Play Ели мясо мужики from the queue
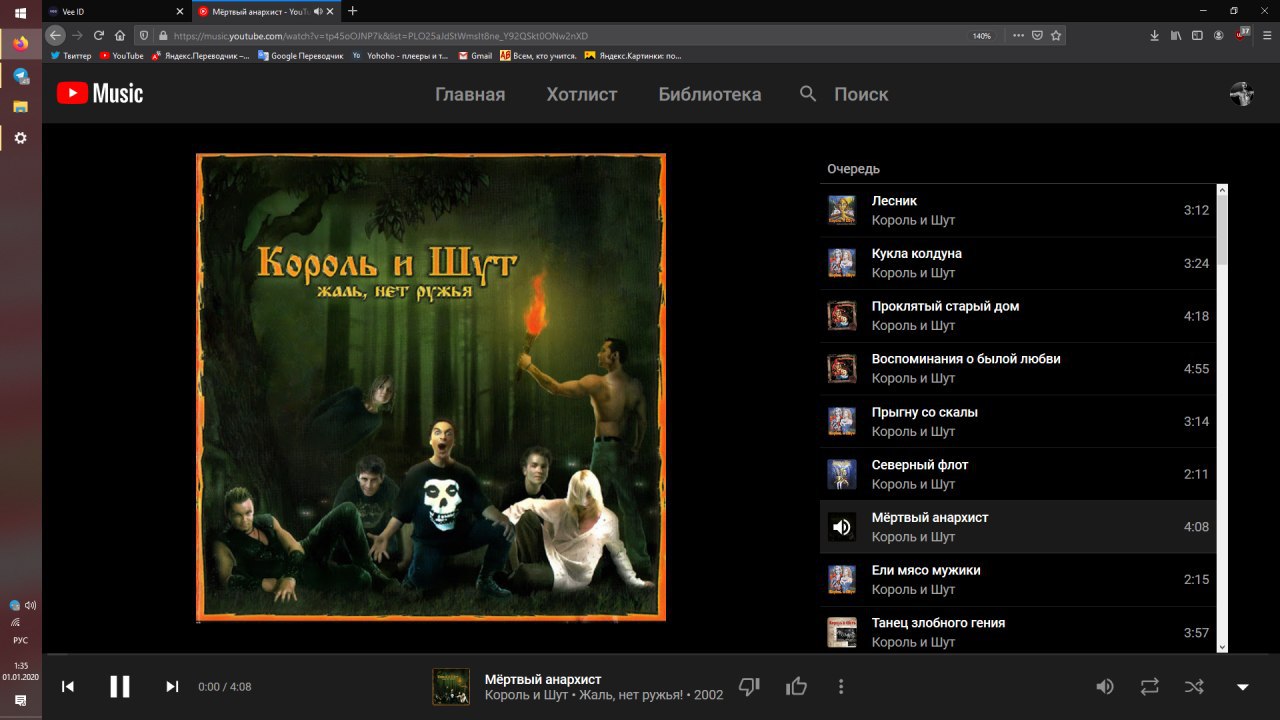 (x=1017, y=579)
